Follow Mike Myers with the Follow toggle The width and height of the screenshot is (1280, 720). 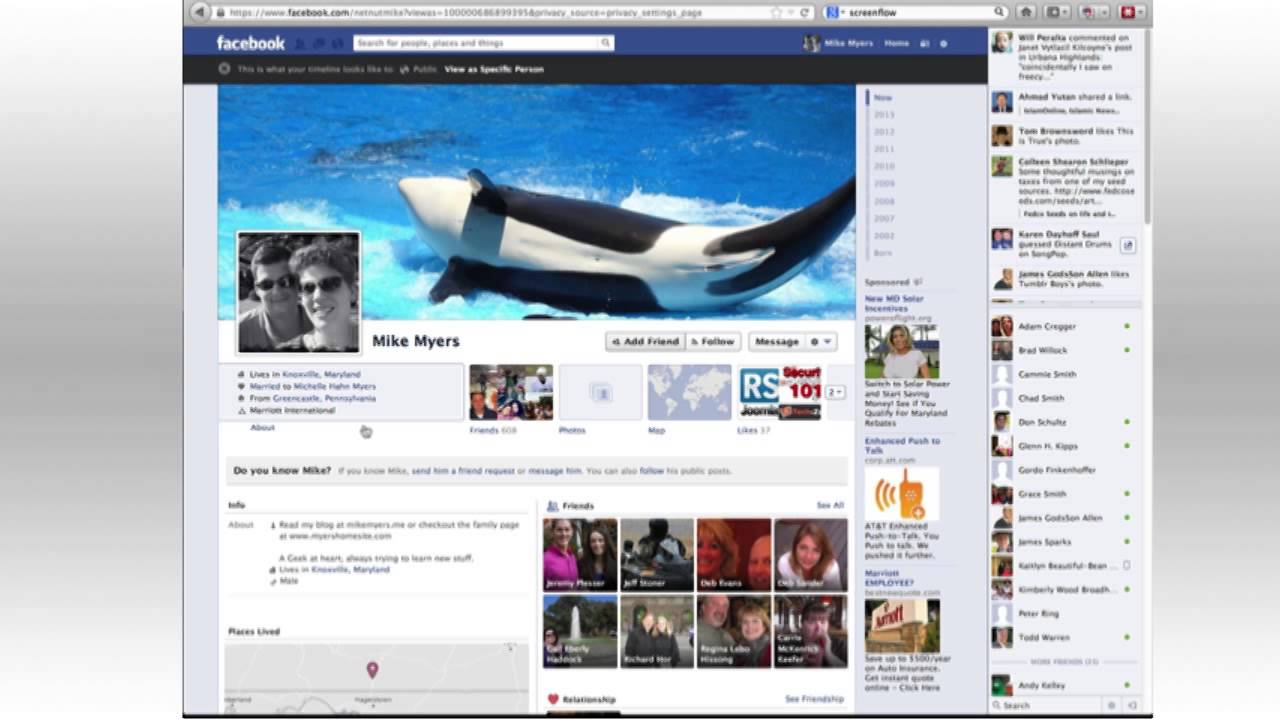click(713, 341)
